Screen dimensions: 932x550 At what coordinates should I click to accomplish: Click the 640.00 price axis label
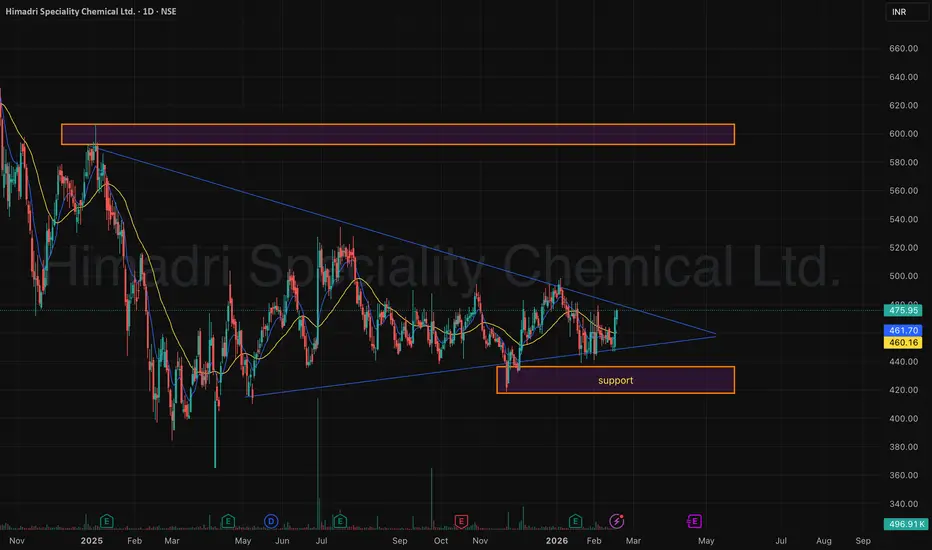(903, 77)
